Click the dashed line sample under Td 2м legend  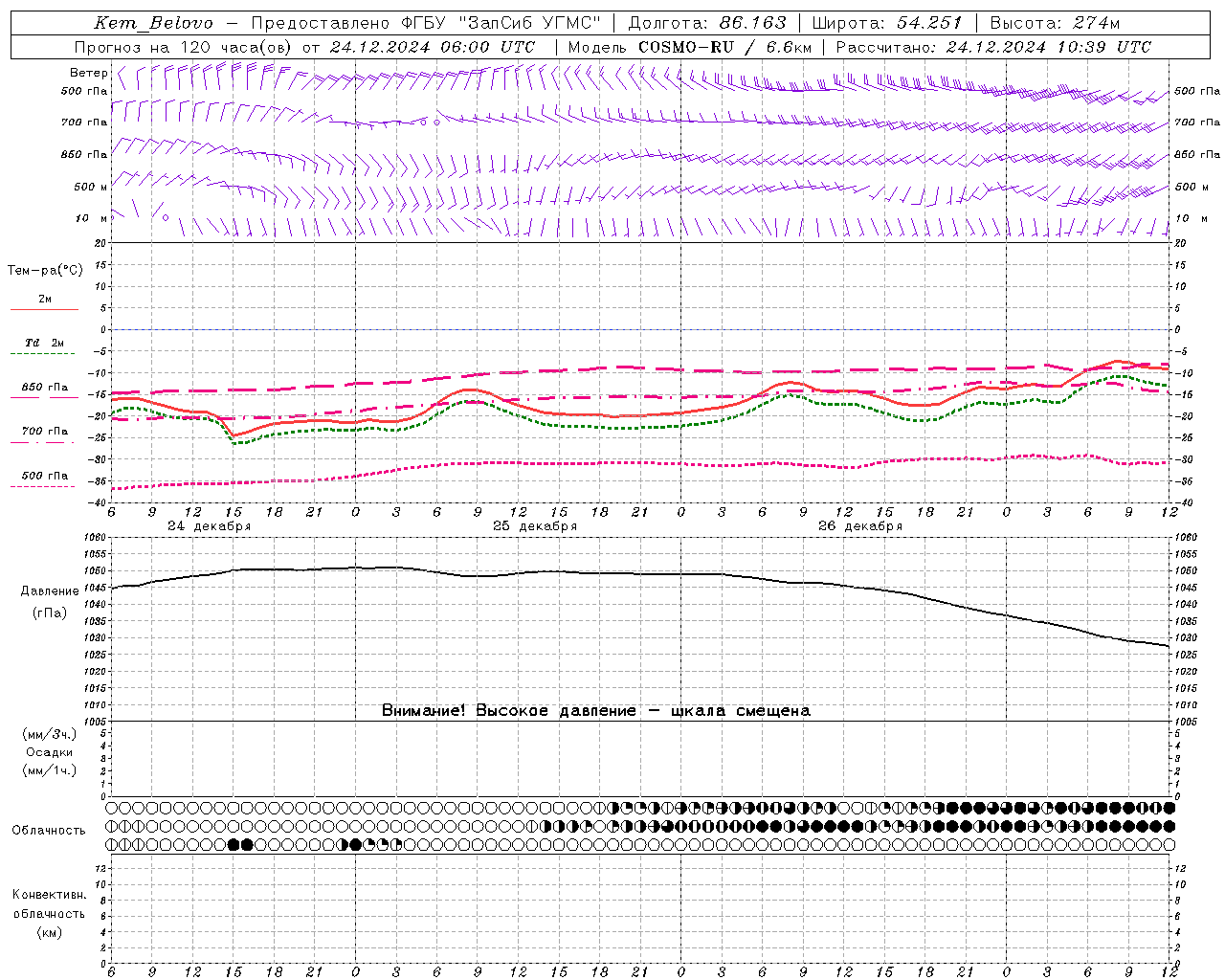click(42, 354)
